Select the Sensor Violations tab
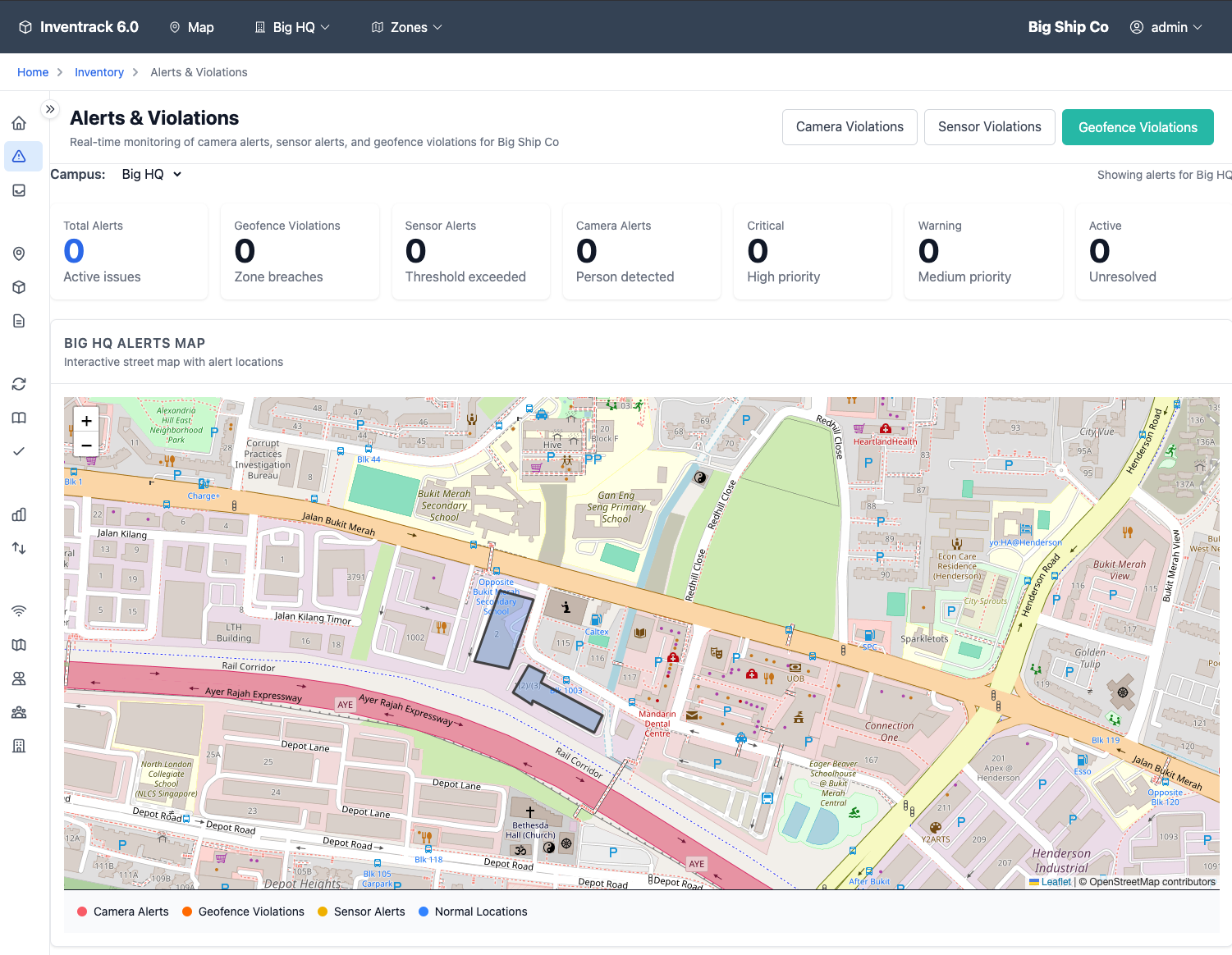 [989, 126]
